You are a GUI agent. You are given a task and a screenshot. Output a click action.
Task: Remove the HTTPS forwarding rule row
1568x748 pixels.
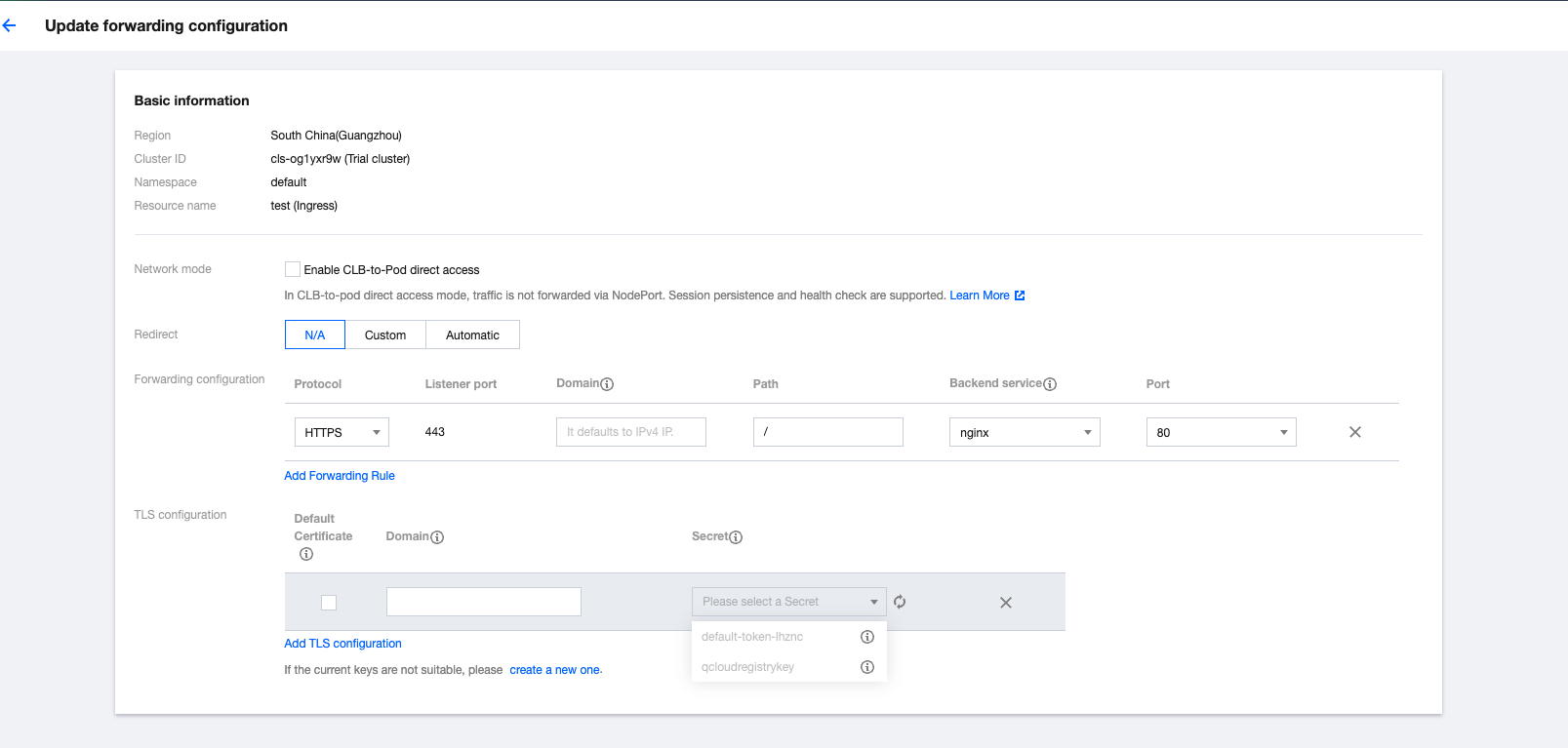[1354, 432]
